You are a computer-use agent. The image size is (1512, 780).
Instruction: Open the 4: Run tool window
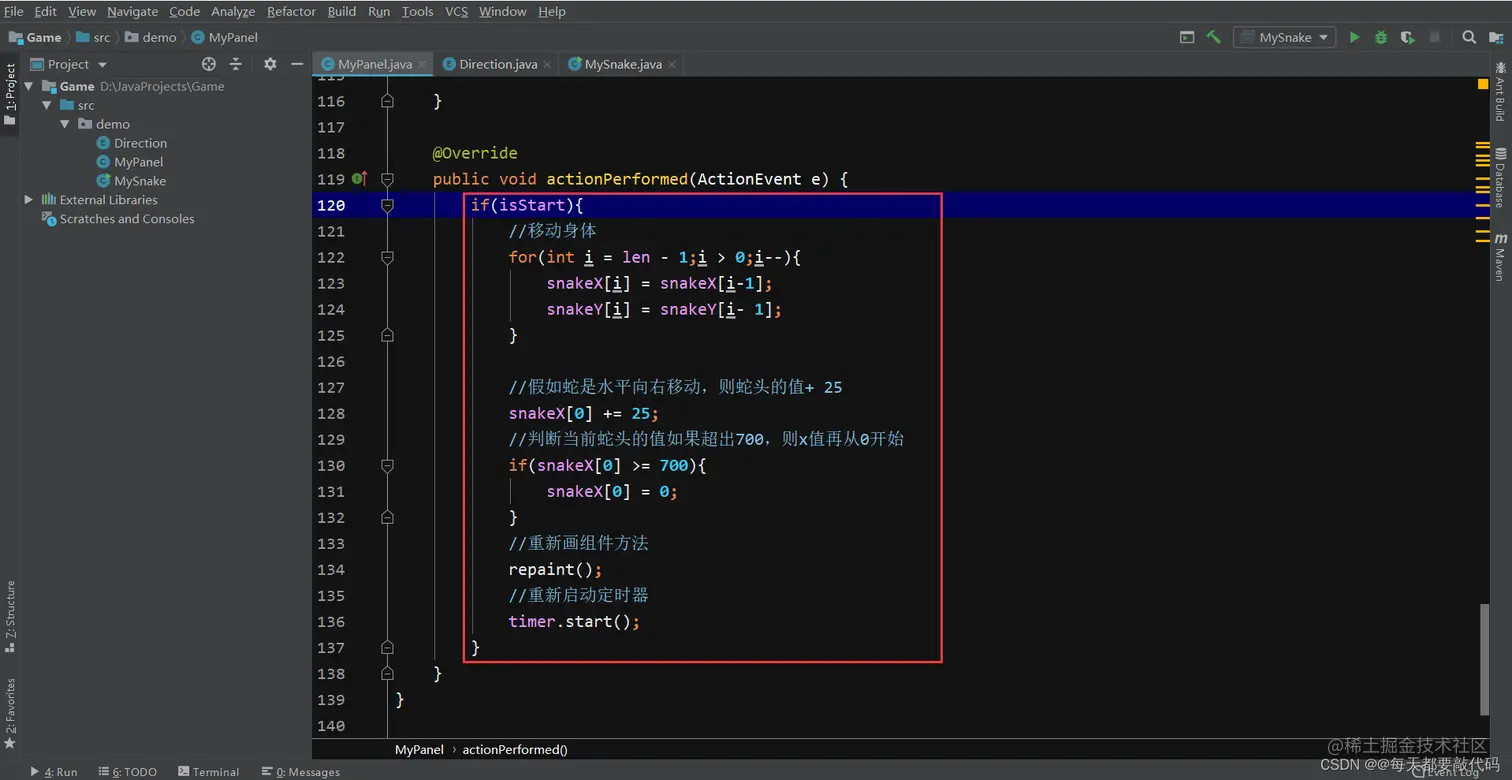[54, 772]
